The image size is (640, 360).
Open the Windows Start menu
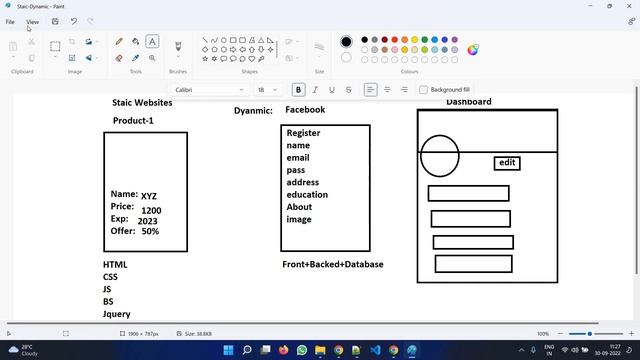[229, 350]
